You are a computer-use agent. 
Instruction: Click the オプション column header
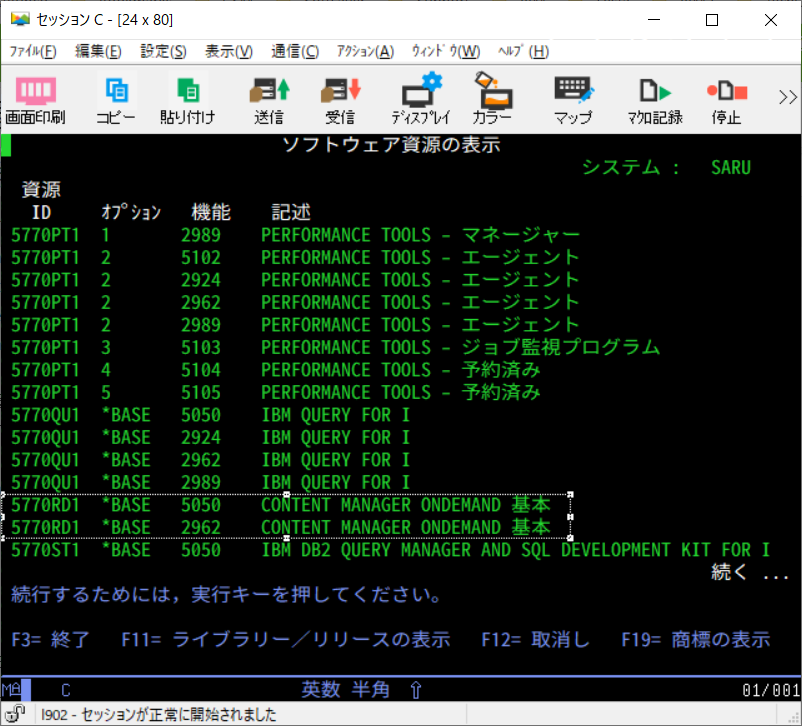[131, 212]
